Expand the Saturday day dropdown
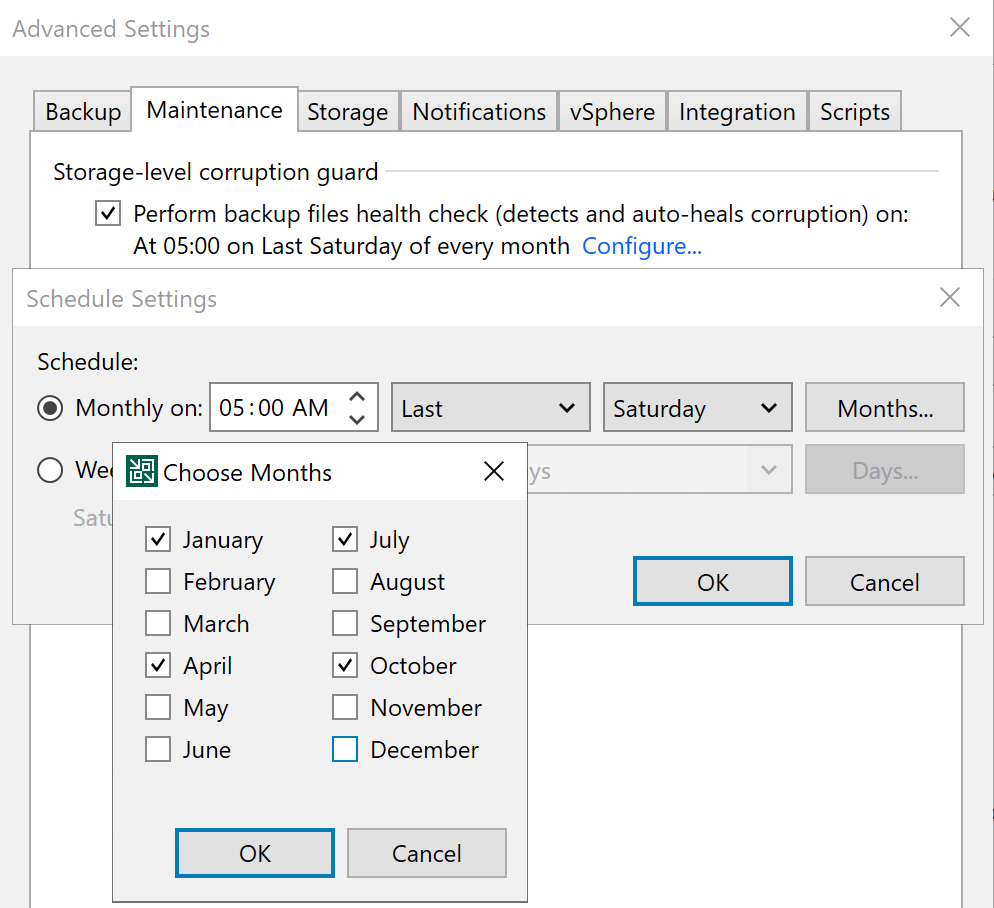The width and height of the screenshot is (994, 908). (x=697, y=408)
